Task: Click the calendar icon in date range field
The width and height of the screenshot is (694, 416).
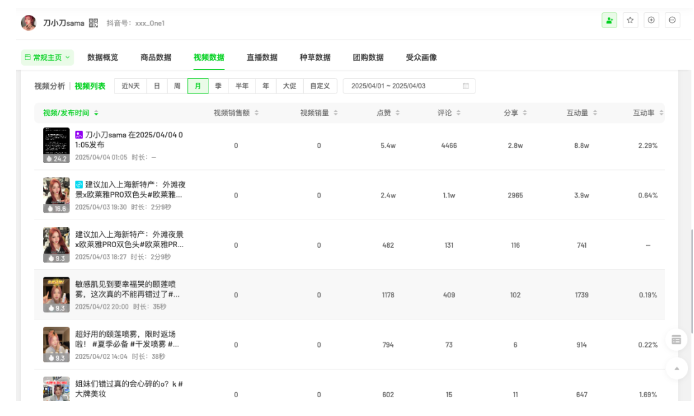Action: (x=466, y=86)
